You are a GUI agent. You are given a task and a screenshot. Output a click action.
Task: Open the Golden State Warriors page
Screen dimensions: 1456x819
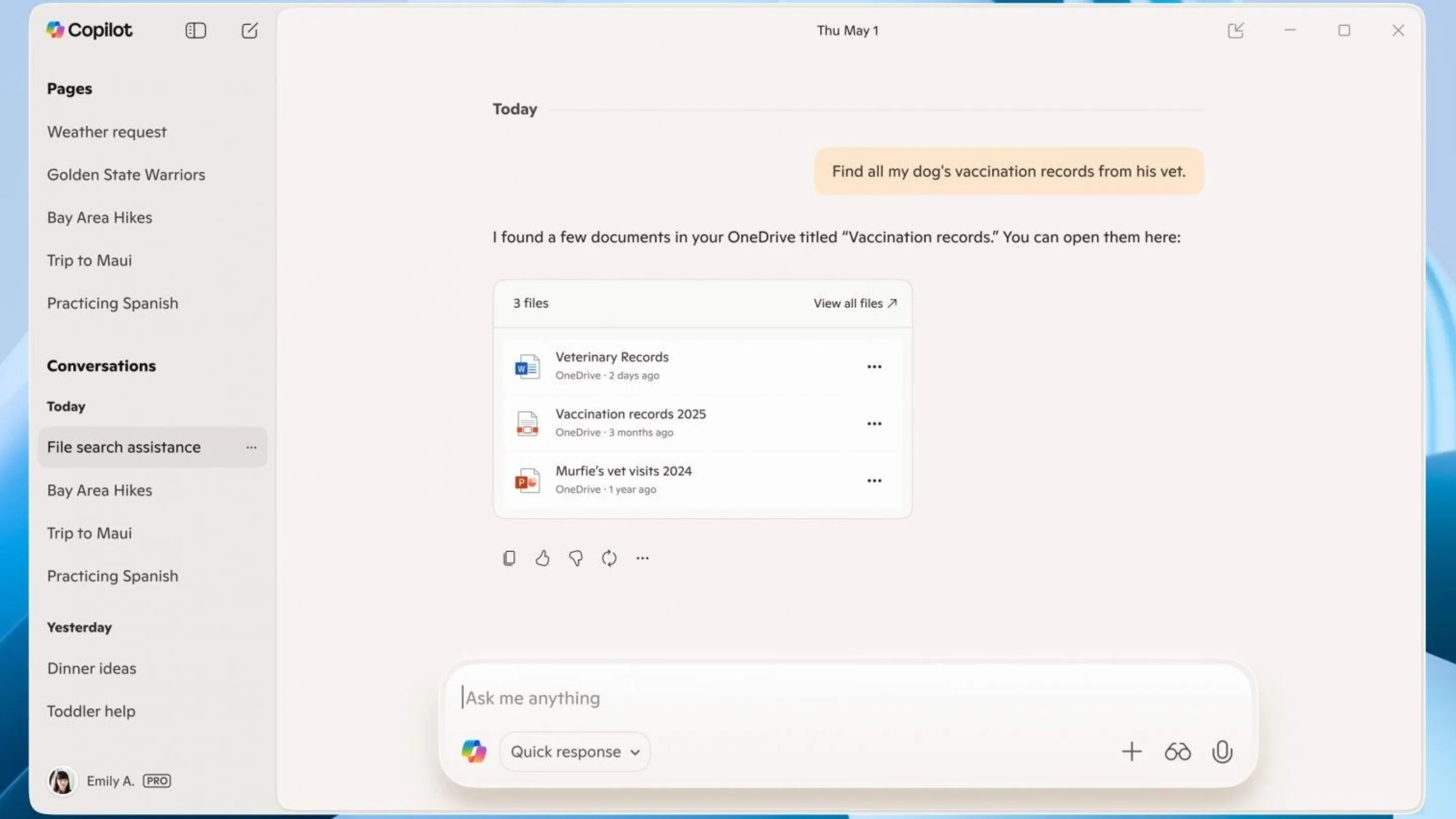126,174
